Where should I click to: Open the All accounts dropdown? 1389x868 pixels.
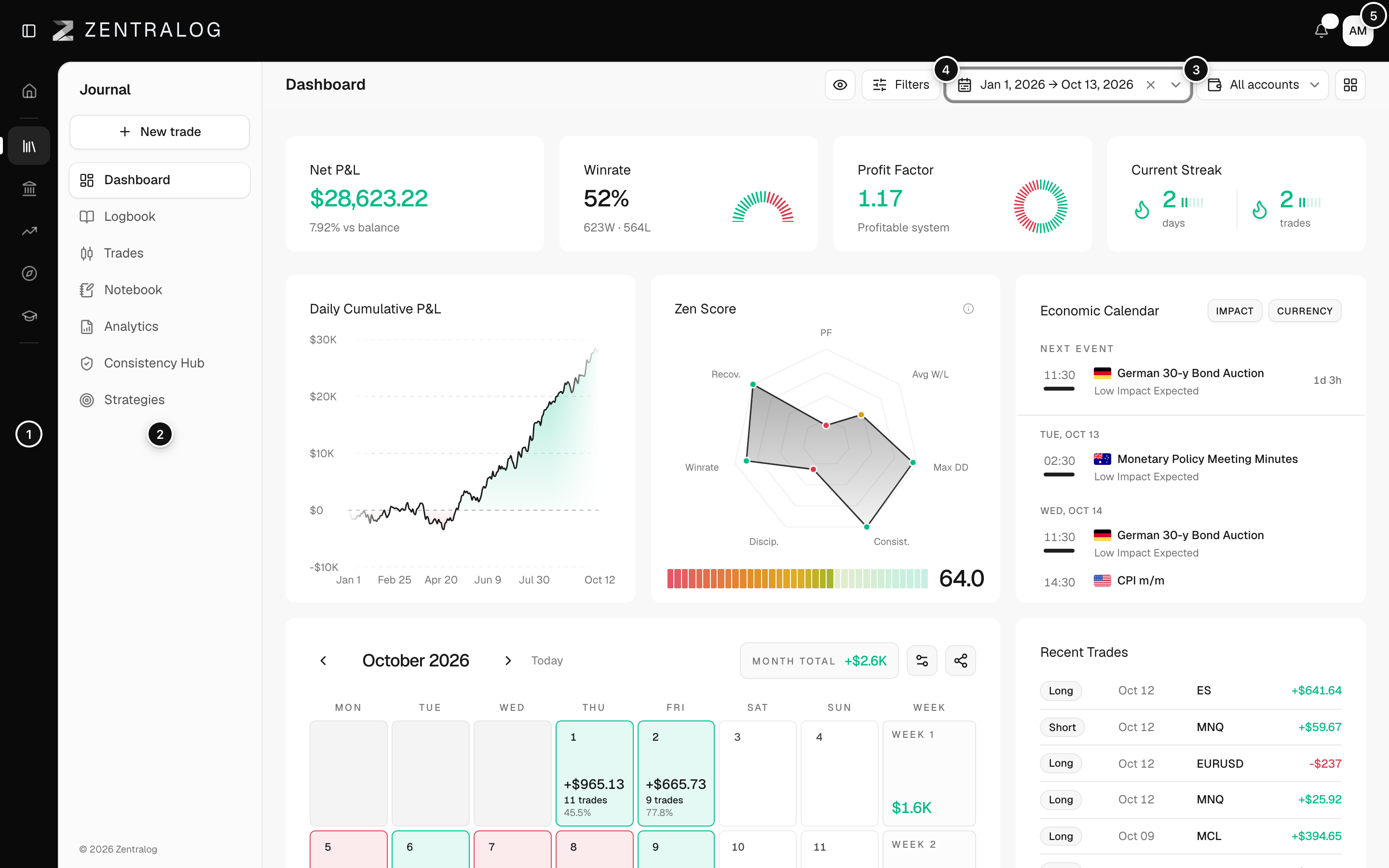pos(1262,85)
